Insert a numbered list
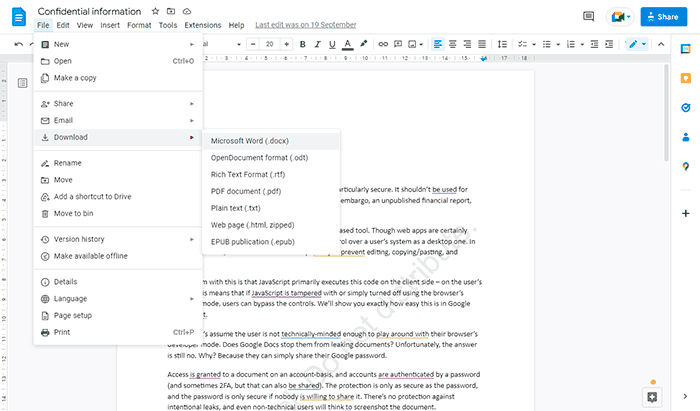The width and height of the screenshot is (700, 411). (571, 44)
